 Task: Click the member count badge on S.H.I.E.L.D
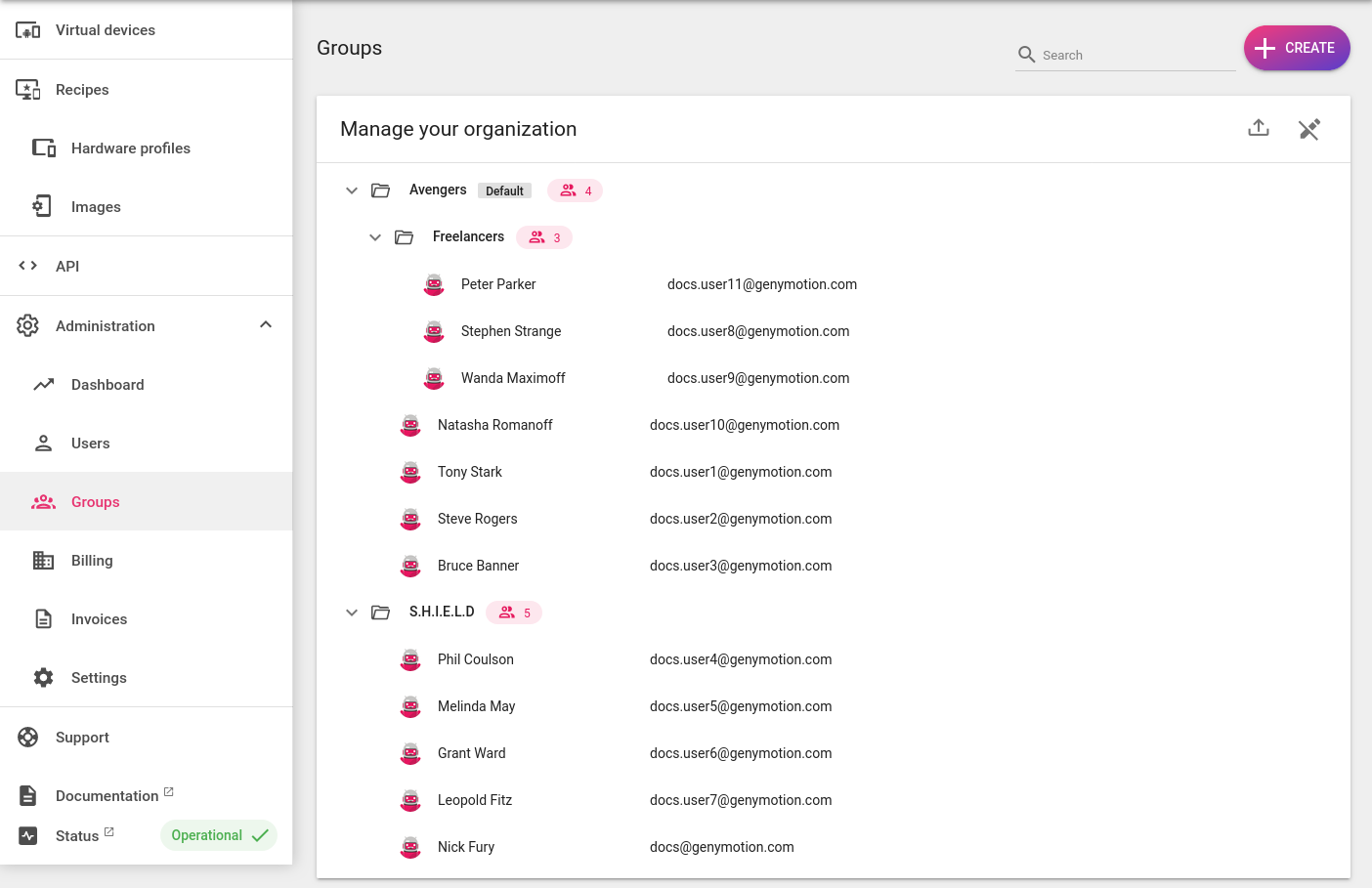(514, 613)
